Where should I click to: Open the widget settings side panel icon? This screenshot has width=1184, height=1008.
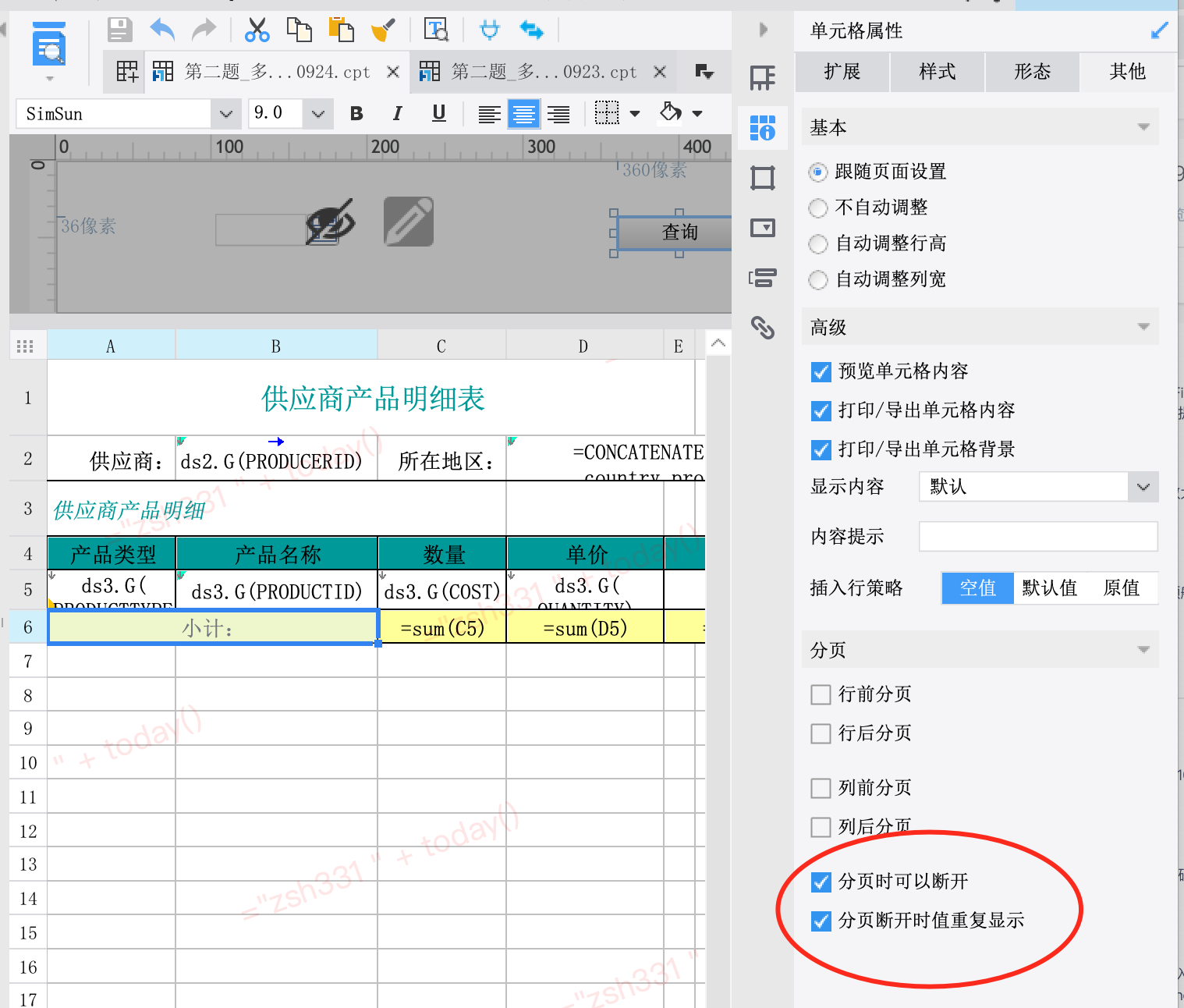pyautogui.click(x=763, y=228)
